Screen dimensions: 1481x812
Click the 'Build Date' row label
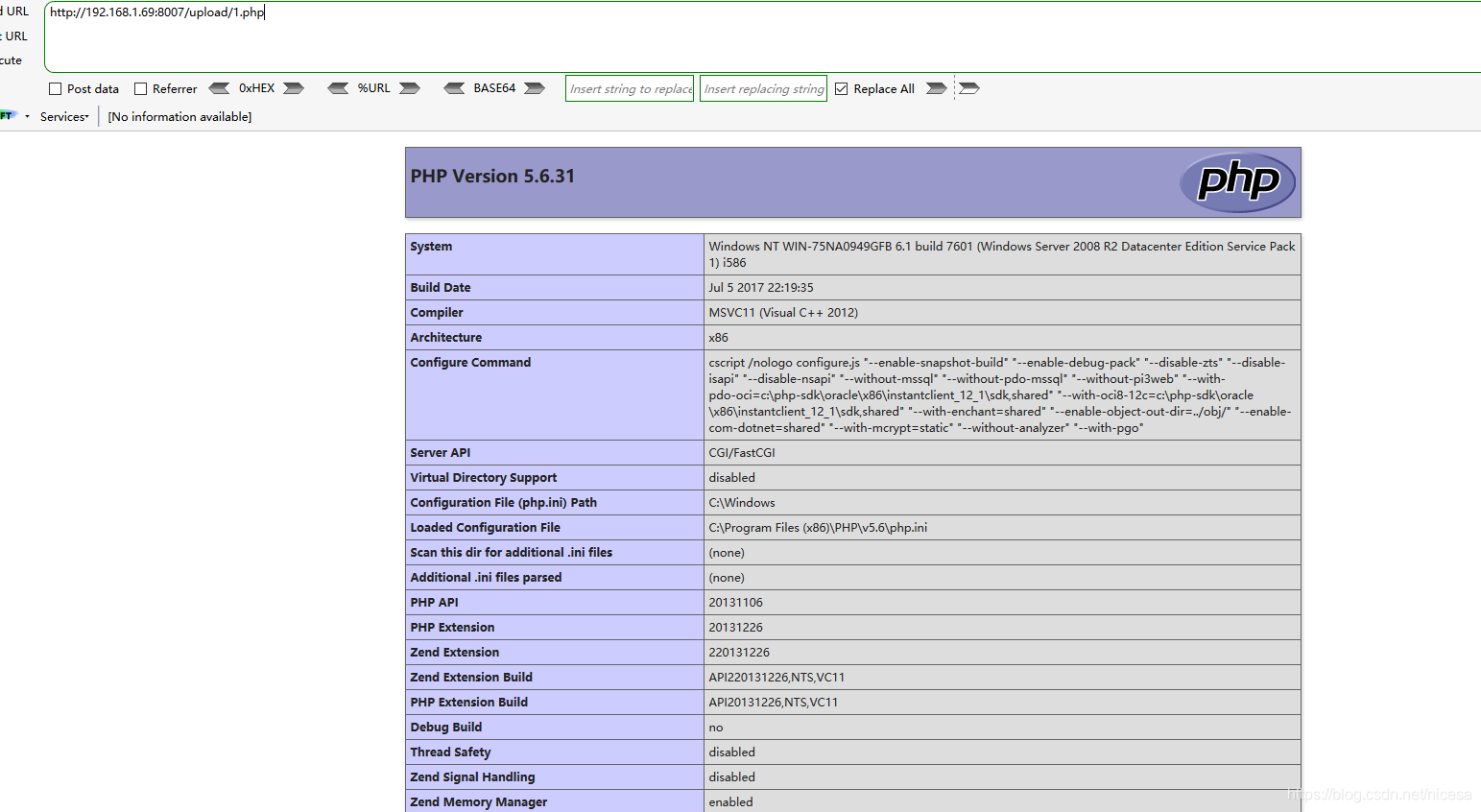(x=441, y=288)
